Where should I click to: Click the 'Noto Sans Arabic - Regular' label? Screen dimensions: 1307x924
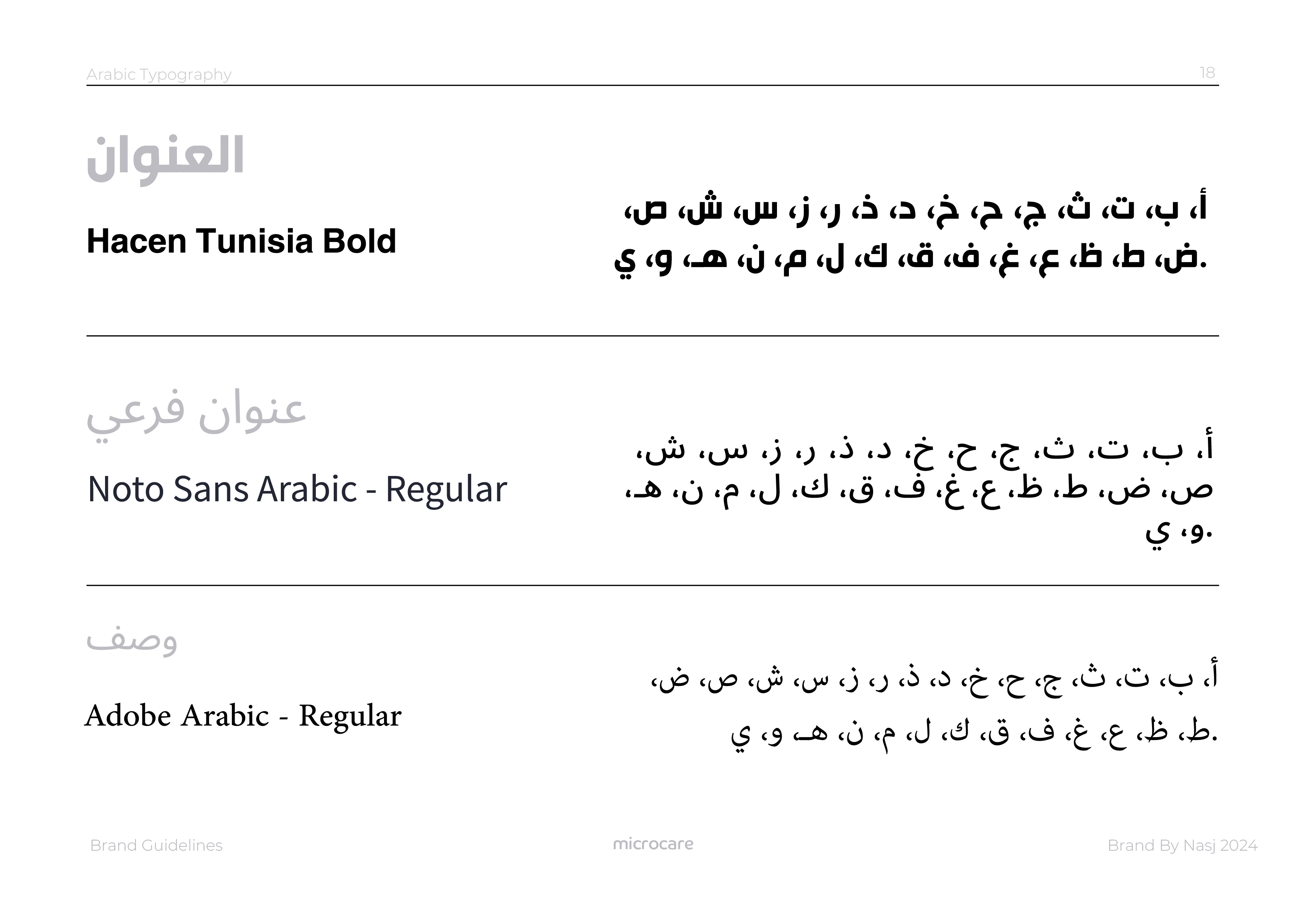coord(297,489)
